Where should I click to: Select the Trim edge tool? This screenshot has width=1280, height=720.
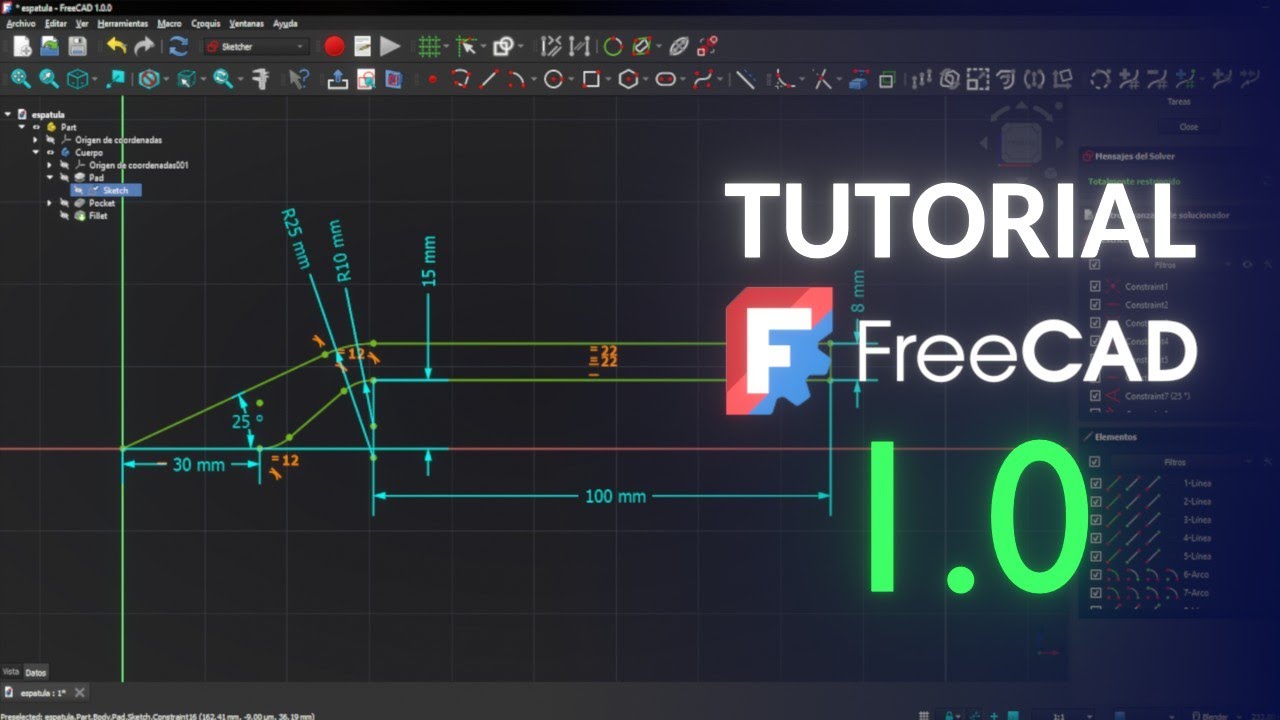point(821,78)
